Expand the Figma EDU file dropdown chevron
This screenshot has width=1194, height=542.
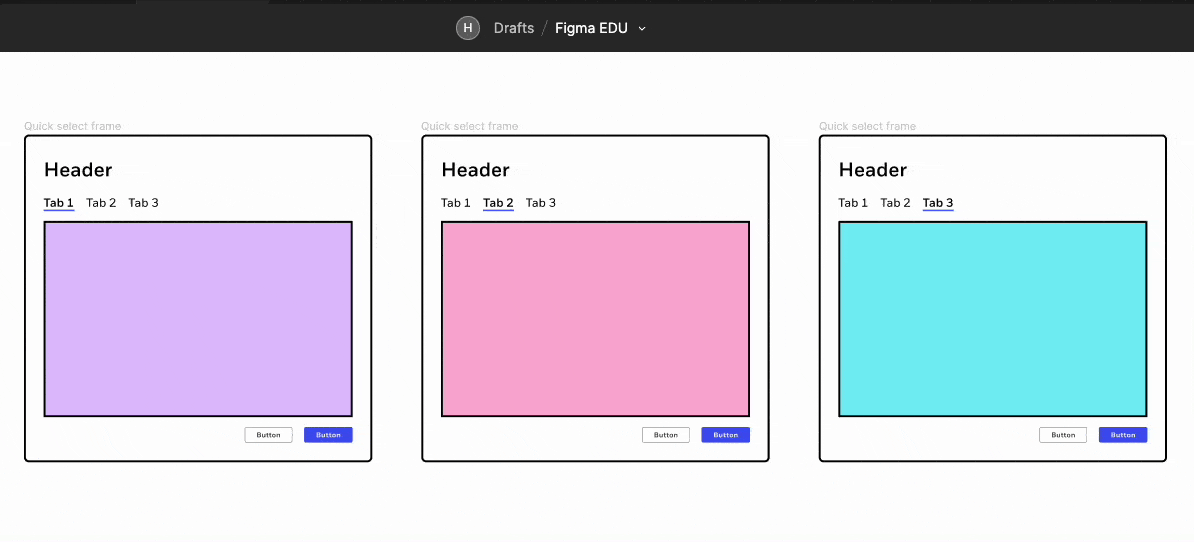(x=642, y=29)
